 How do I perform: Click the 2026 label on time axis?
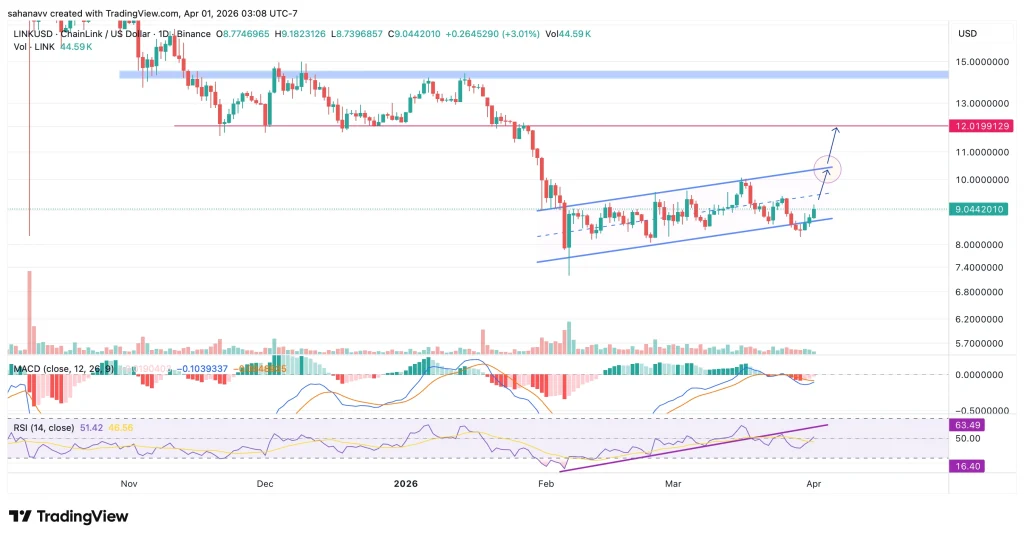point(405,483)
